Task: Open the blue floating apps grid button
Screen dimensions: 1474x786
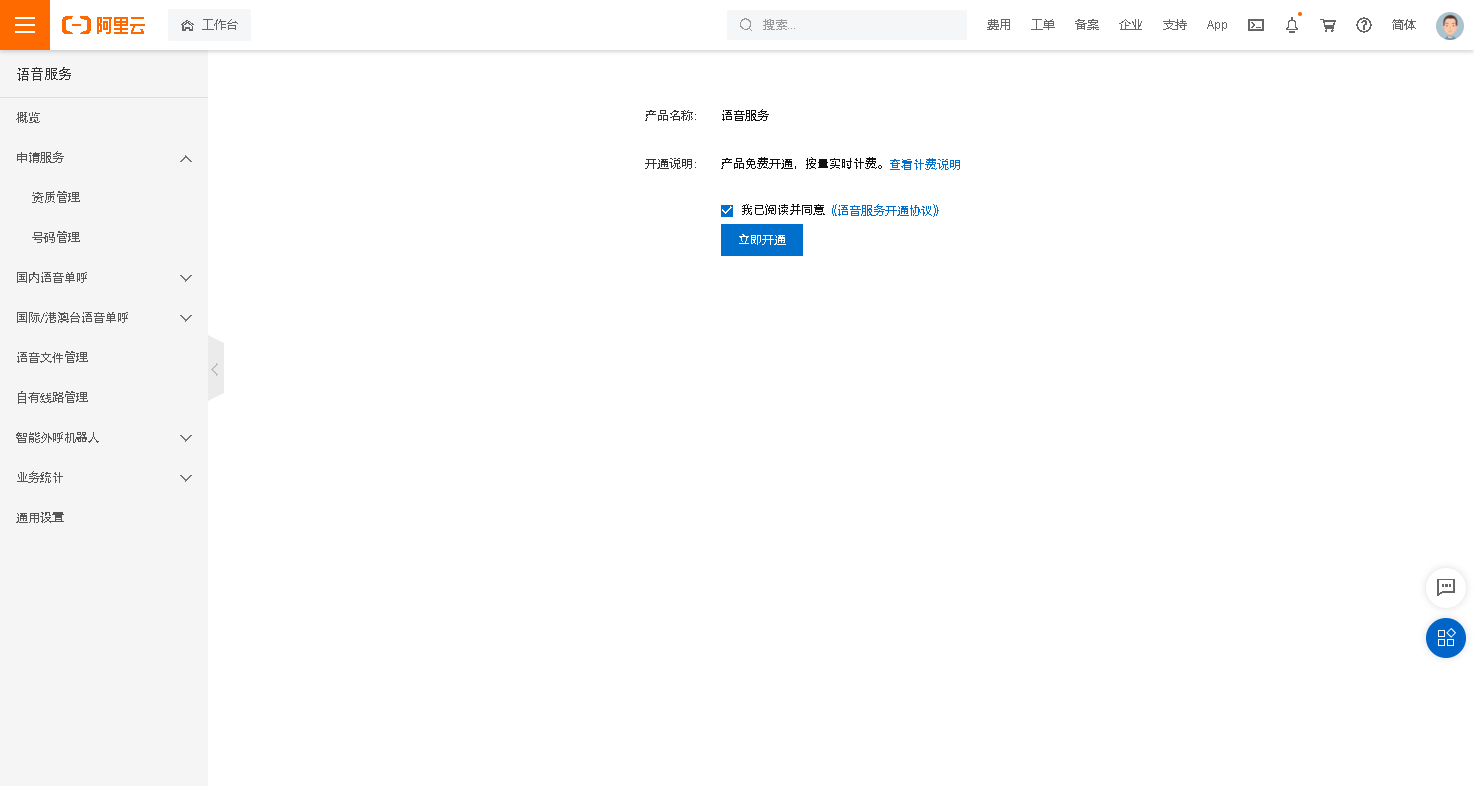Action: pyautogui.click(x=1445, y=638)
